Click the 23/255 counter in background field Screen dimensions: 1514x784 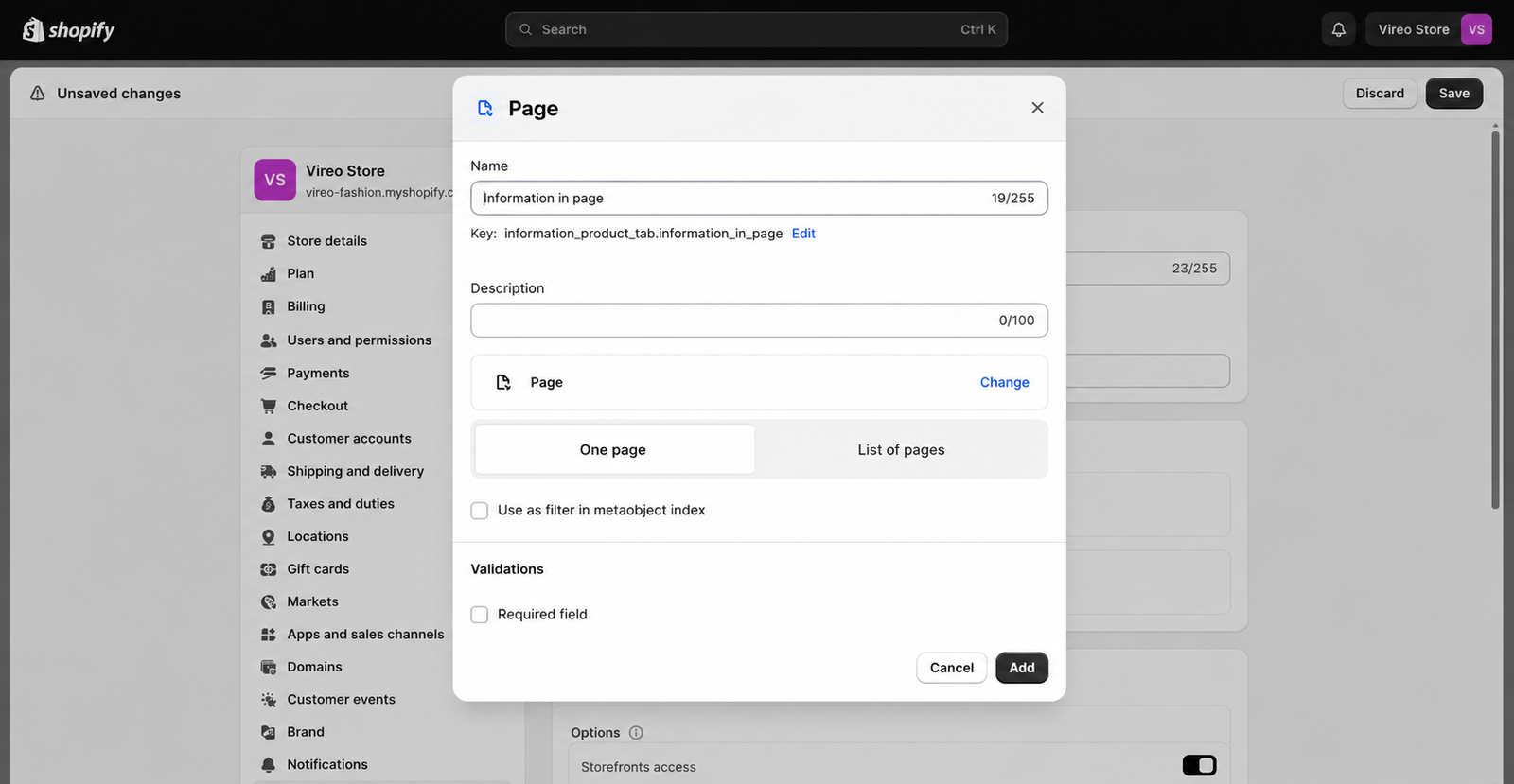pos(1194,269)
